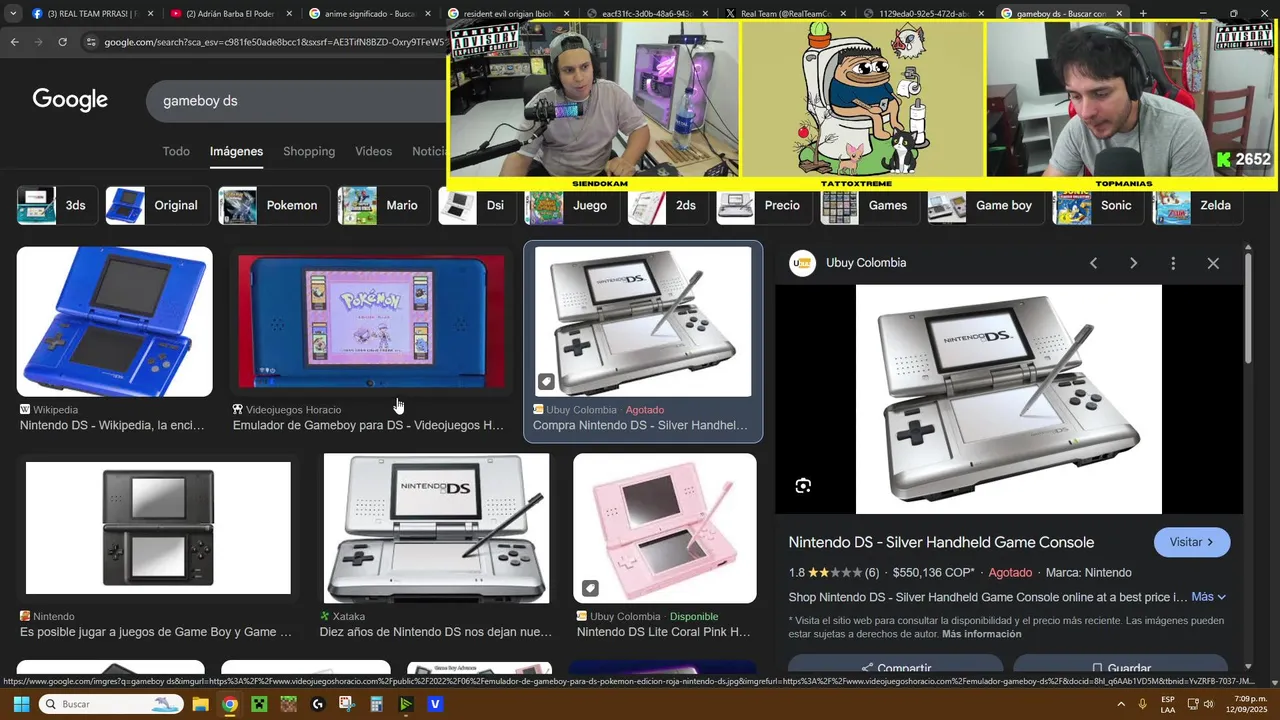Open Chrome from the taskbar
The width and height of the screenshot is (1280, 720).
pos(230,704)
